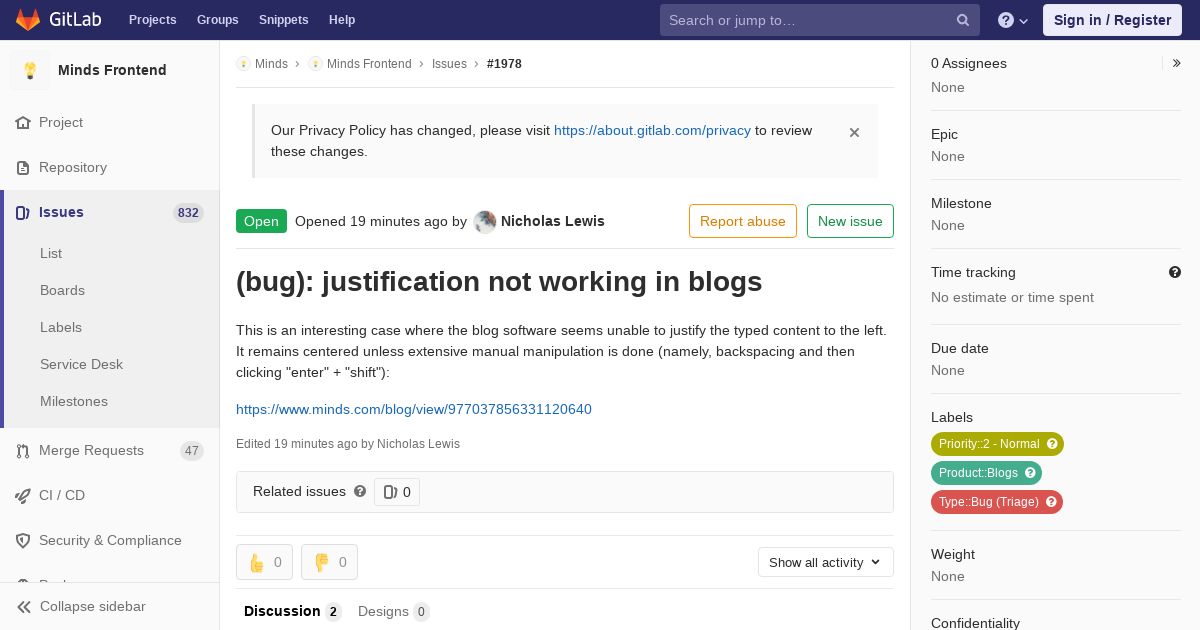Click the Repository file icon
Viewport: 1200px width, 630px height.
[23, 168]
